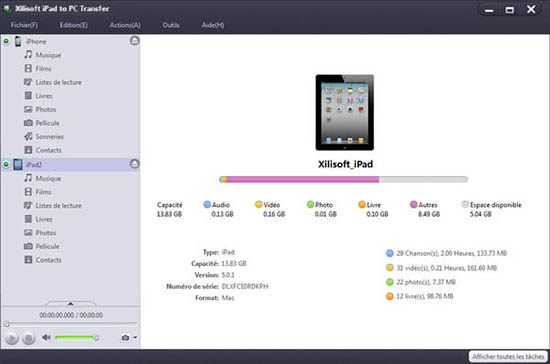Open Musique under the iPhone device
The width and height of the screenshot is (550, 364).
pos(43,55)
